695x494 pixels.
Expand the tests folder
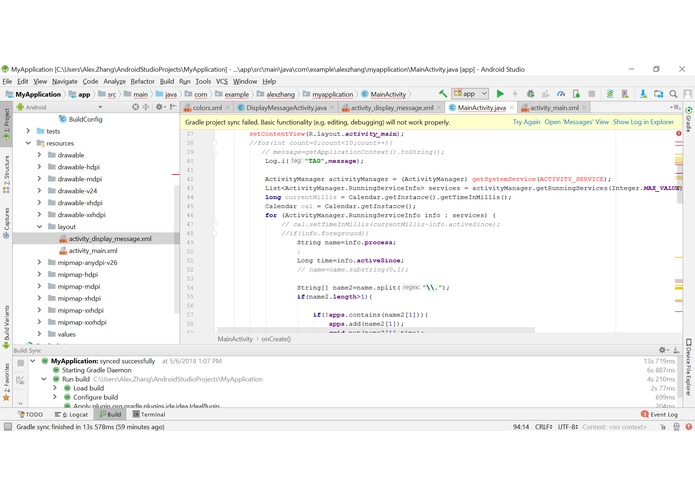tap(28, 131)
